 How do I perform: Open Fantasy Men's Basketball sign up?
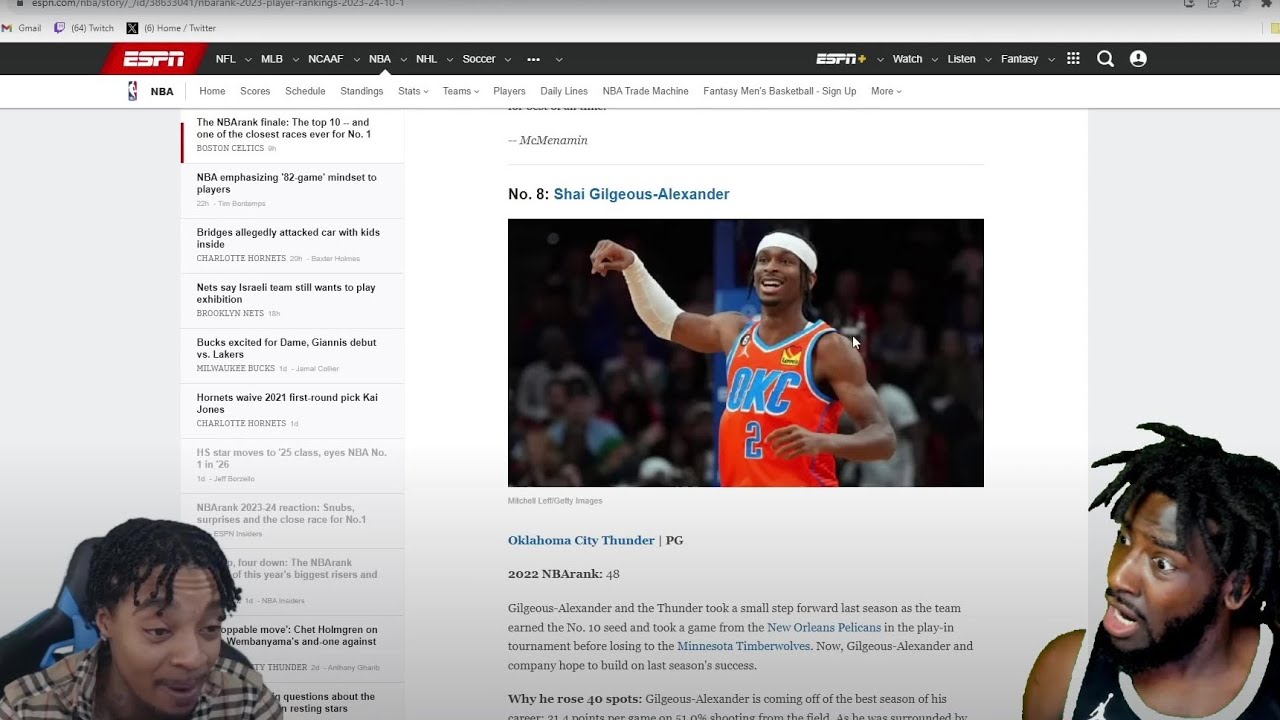(780, 91)
